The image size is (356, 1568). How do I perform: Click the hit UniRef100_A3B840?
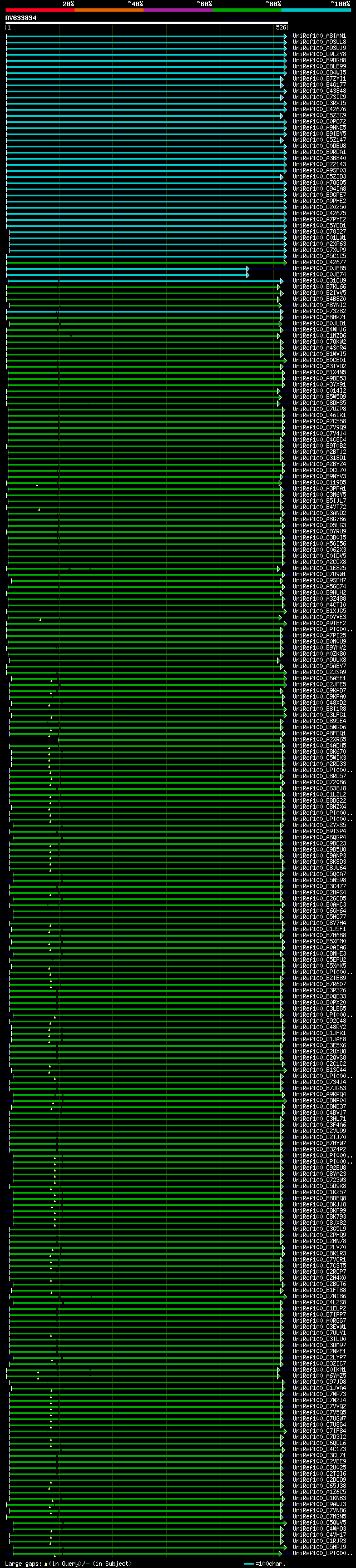[319, 159]
